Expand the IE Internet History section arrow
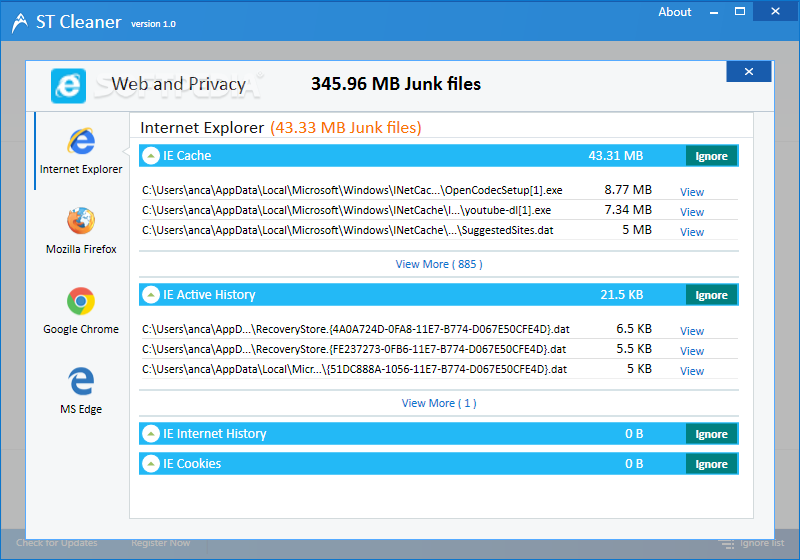This screenshot has width=800, height=560. click(x=151, y=434)
